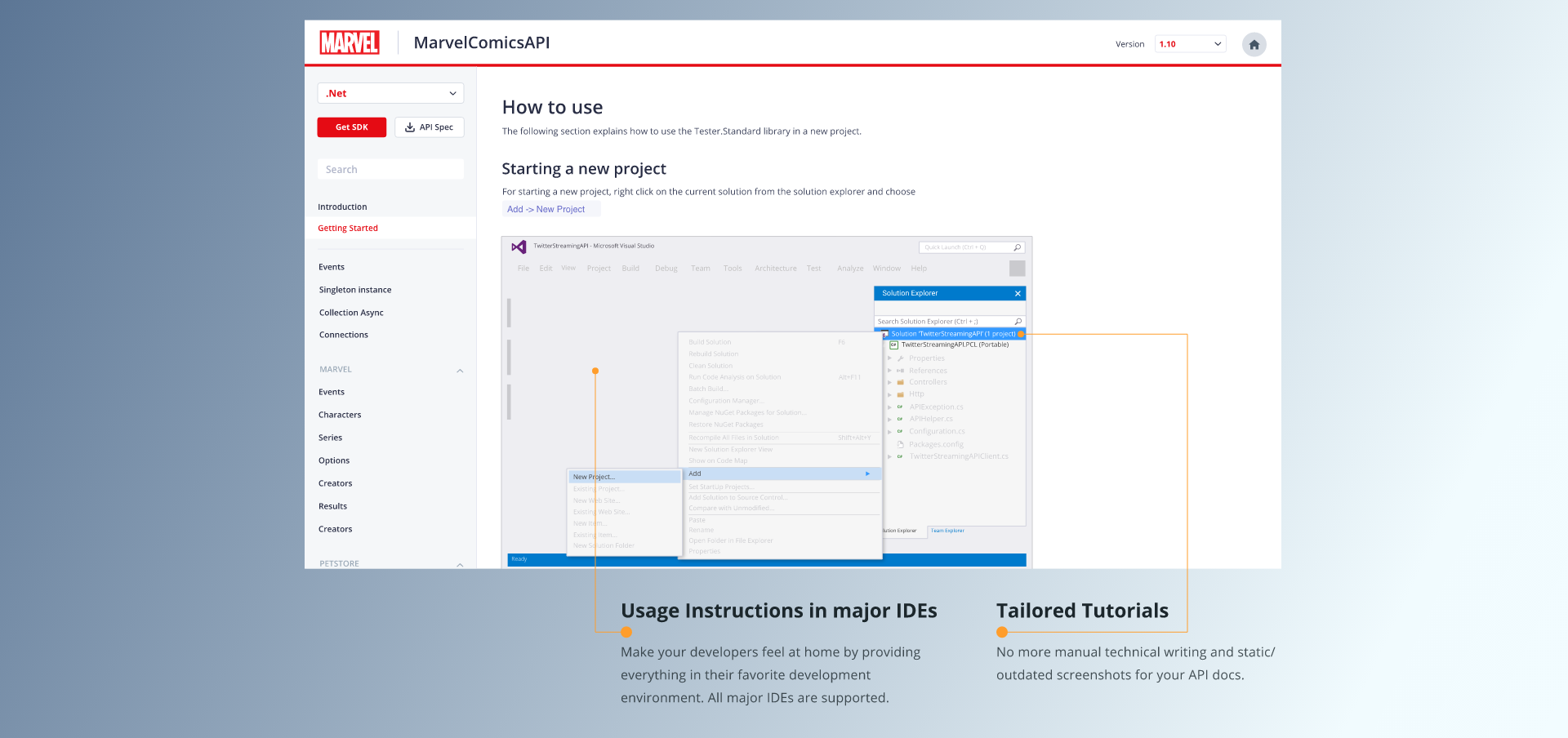Screen dimensions: 1568x738
Task: Collapse the MARVEL section chevron
Action: pyautogui.click(x=460, y=371)
